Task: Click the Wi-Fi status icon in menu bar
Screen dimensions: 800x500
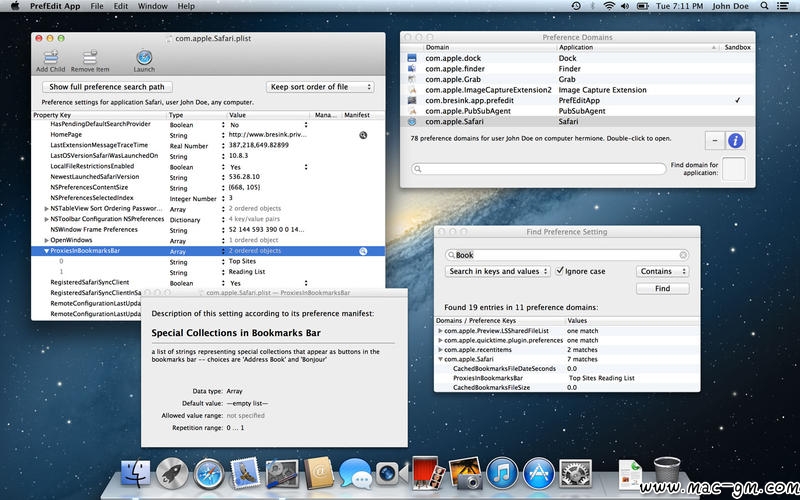Action: [x=609, y=6]
